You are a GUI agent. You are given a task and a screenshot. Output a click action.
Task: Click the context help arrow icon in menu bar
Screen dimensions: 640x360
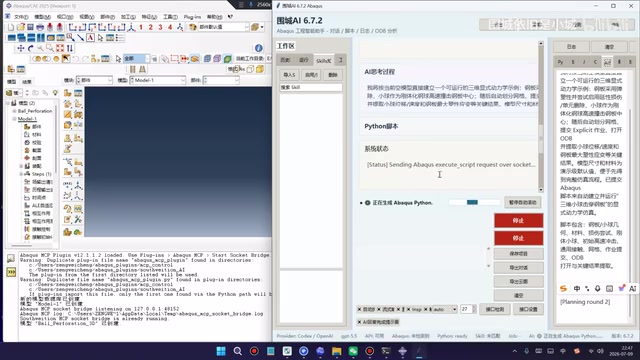(230, 17)
